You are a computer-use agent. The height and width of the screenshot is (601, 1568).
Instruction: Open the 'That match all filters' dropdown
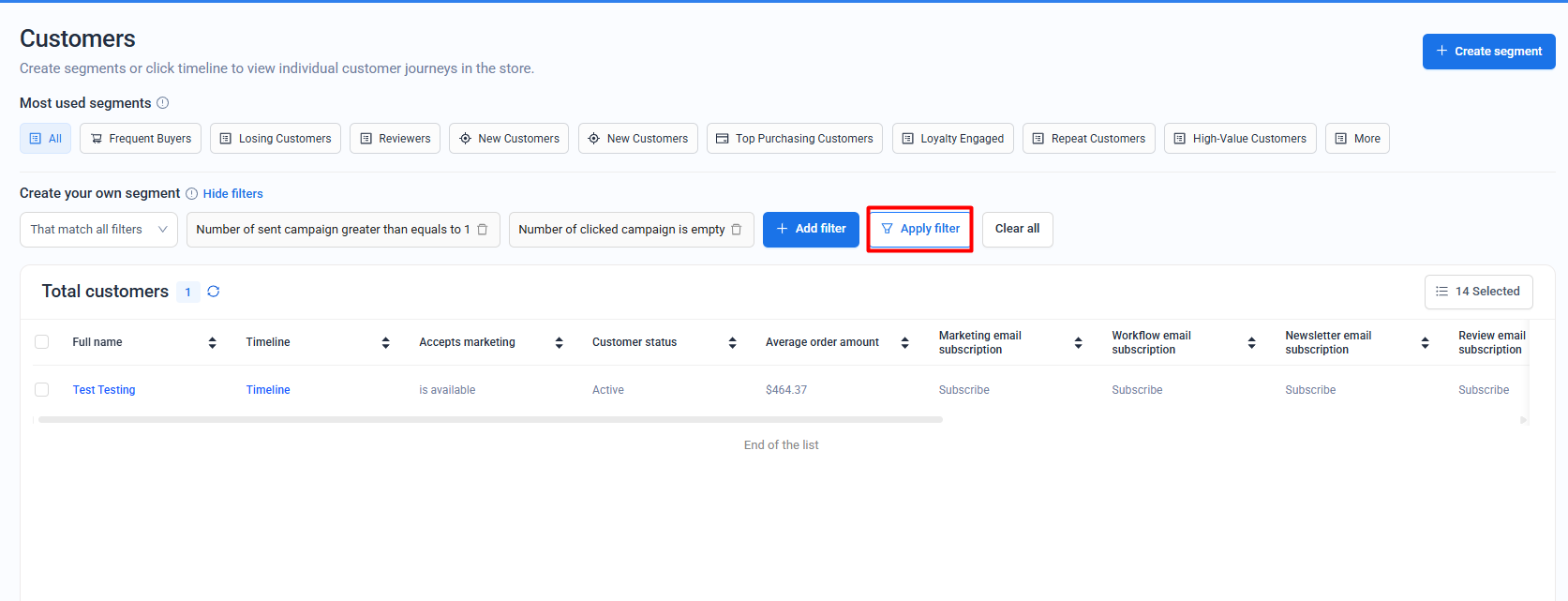tap(98, 230)
